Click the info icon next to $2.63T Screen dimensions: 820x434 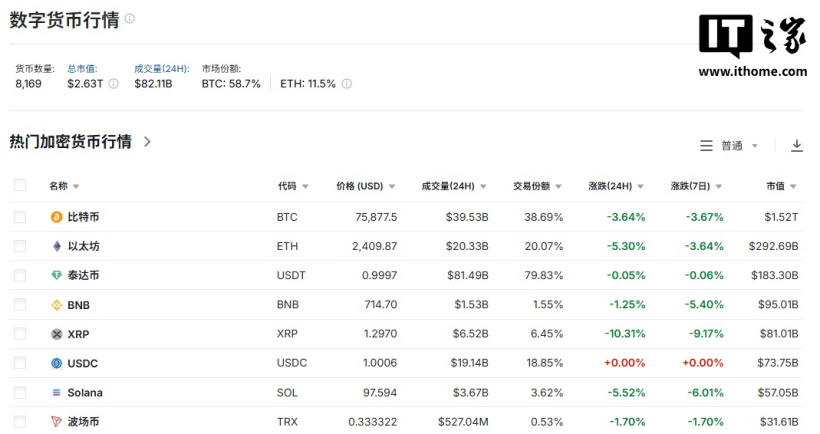113,84
